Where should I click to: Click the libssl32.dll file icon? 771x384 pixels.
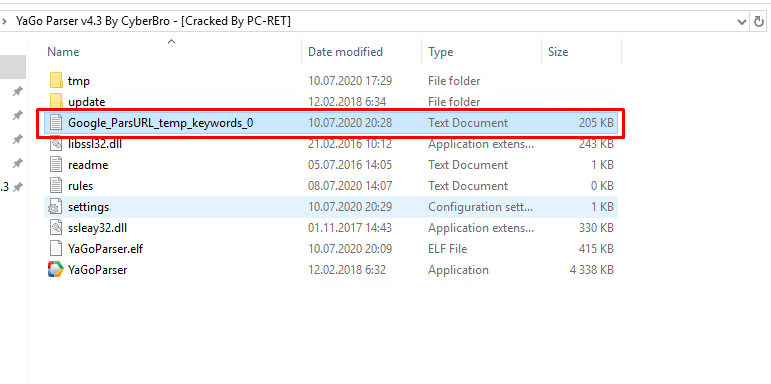pos(56,144)
